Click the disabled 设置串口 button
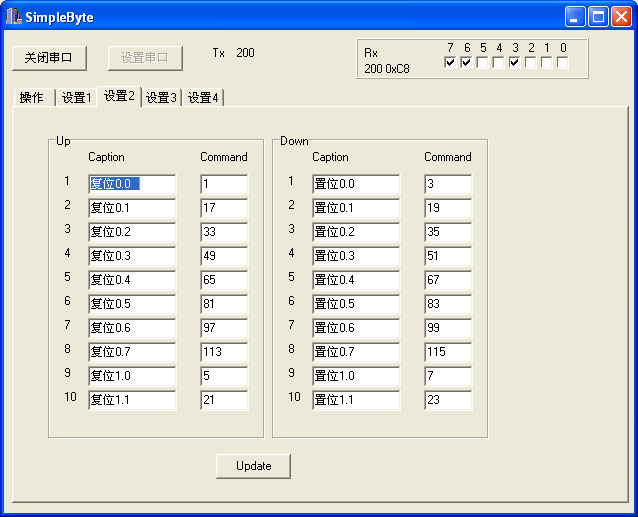638x517 pixels. click(x=145, y=58)
